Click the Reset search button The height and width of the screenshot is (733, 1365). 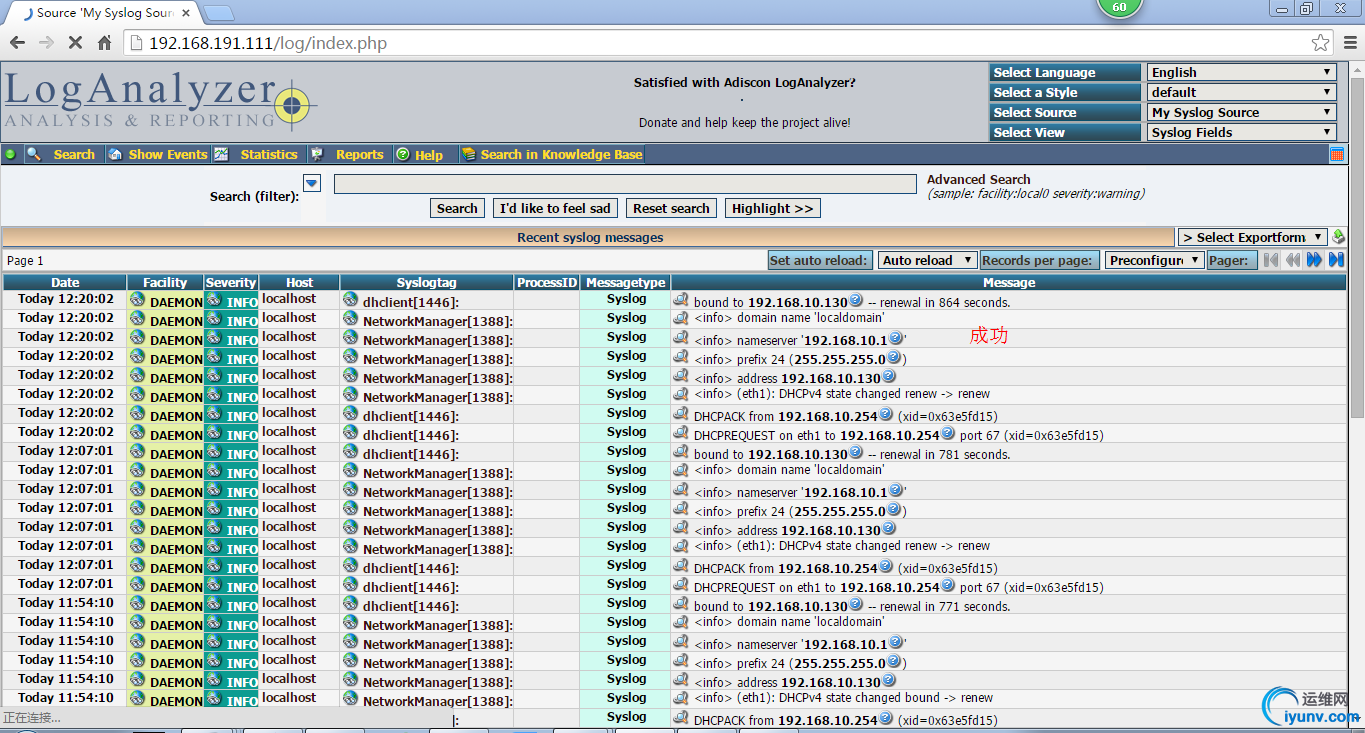pyautogui.click(x=671, y=208)
